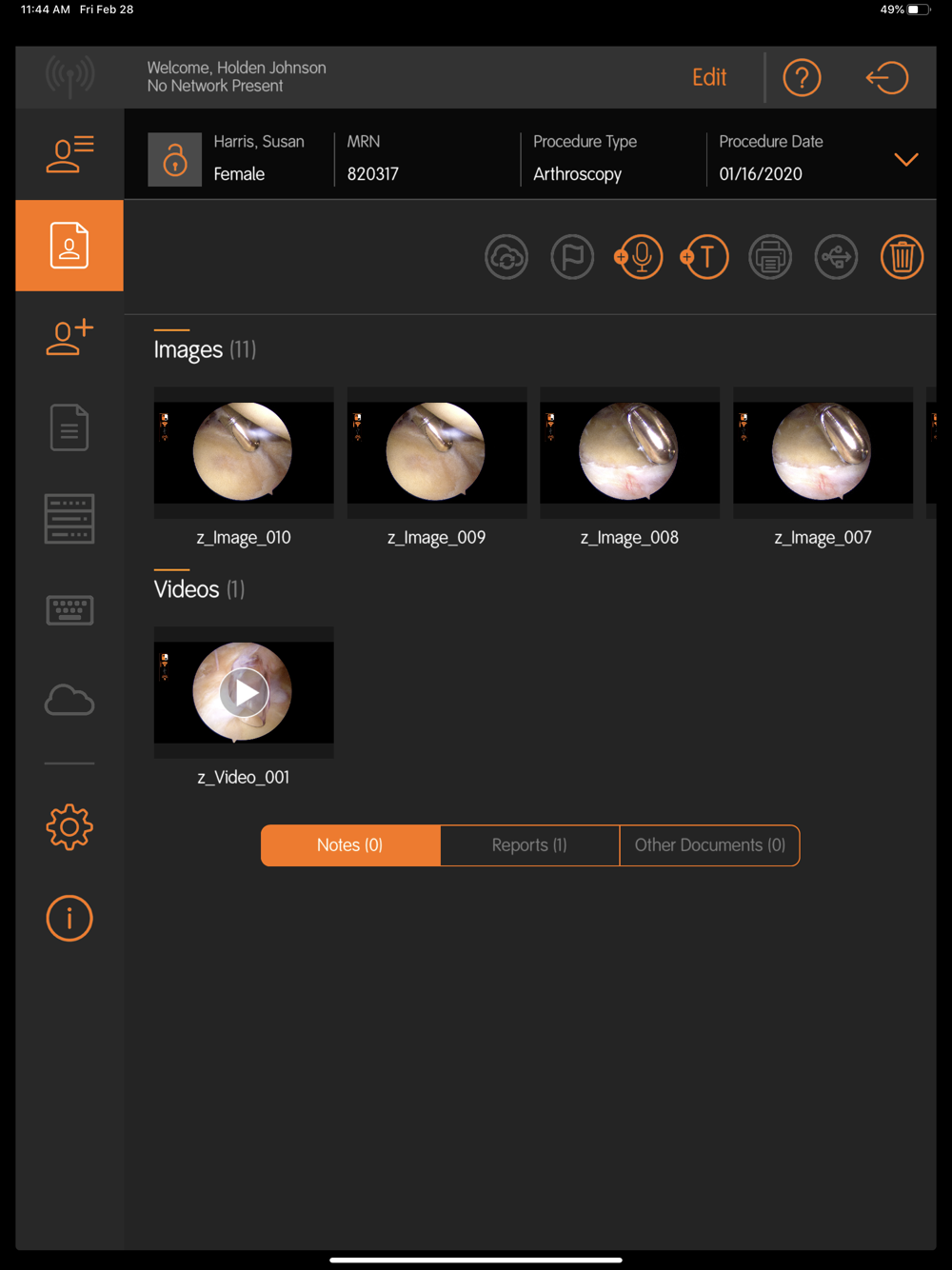The image size is (952, 1270).
Task: Open the help question mark icon
Action: [x=802, y=77]
